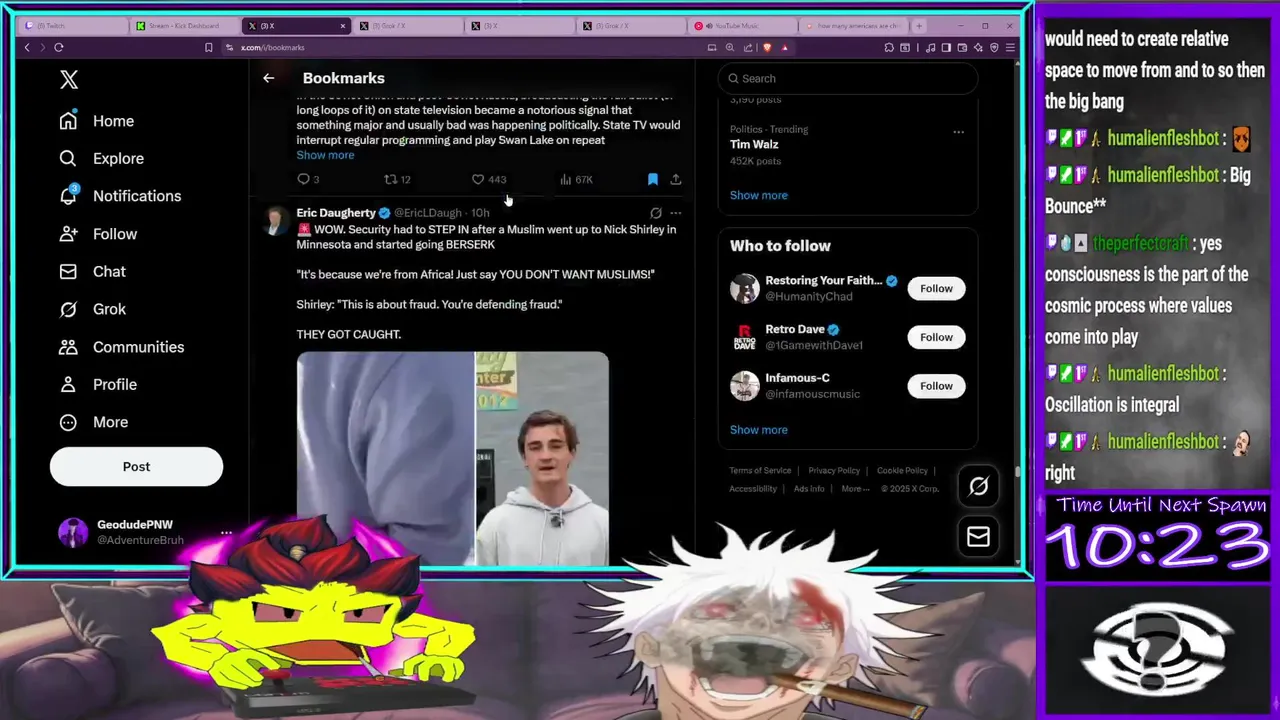Reply to the post with 3 comments

[308, 179]
